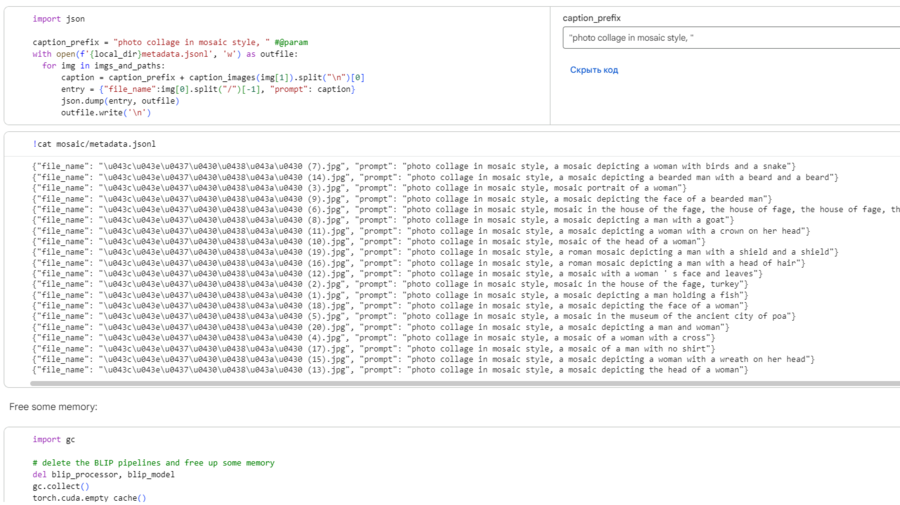Click the "import gc" code line
This screenshot has width=900, height=505.
point(53,440)
